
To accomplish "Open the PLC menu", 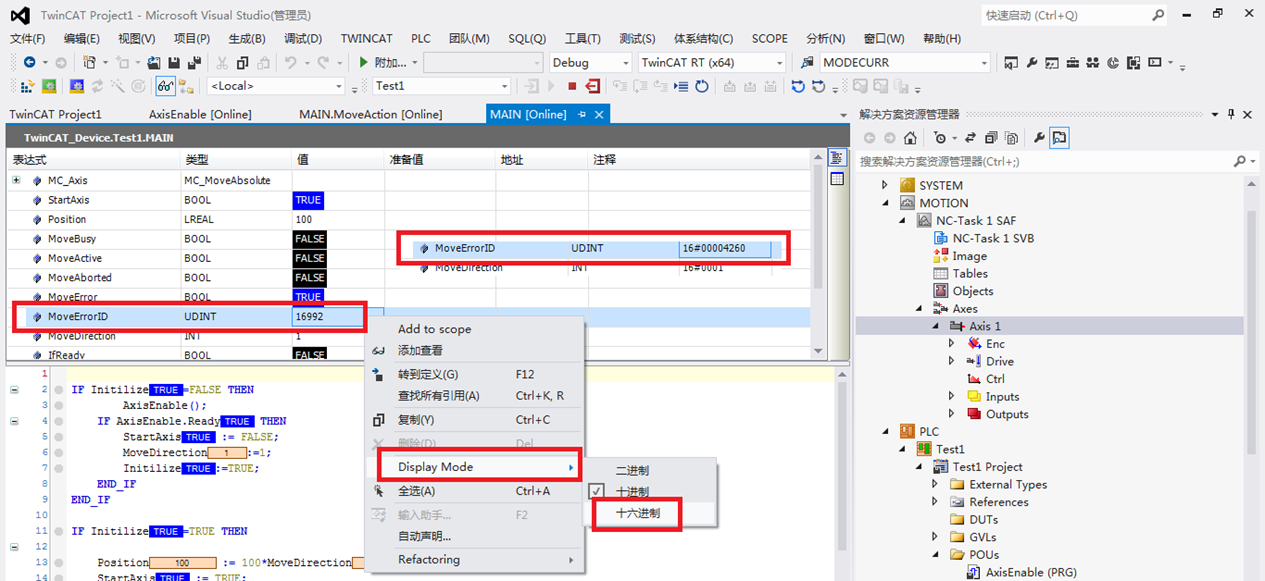I will click(421, 38).
